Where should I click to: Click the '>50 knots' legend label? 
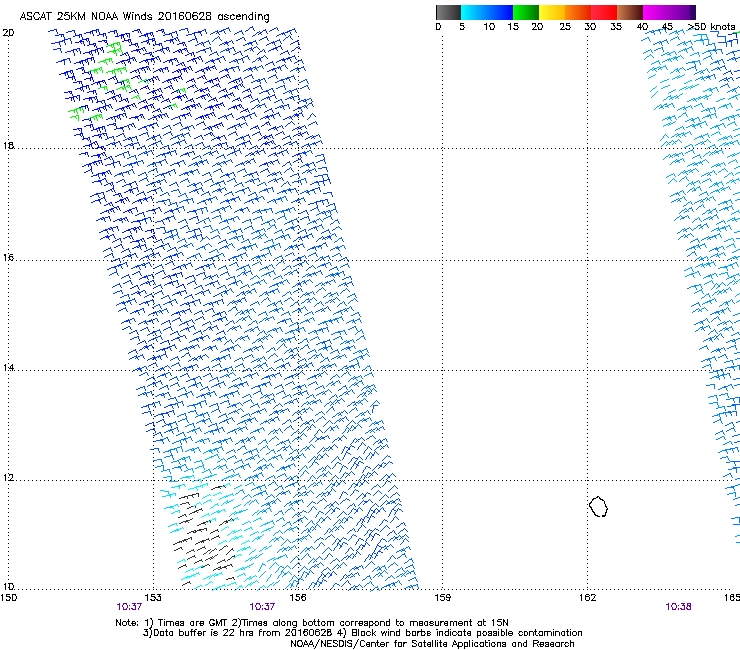pos(711,27)
